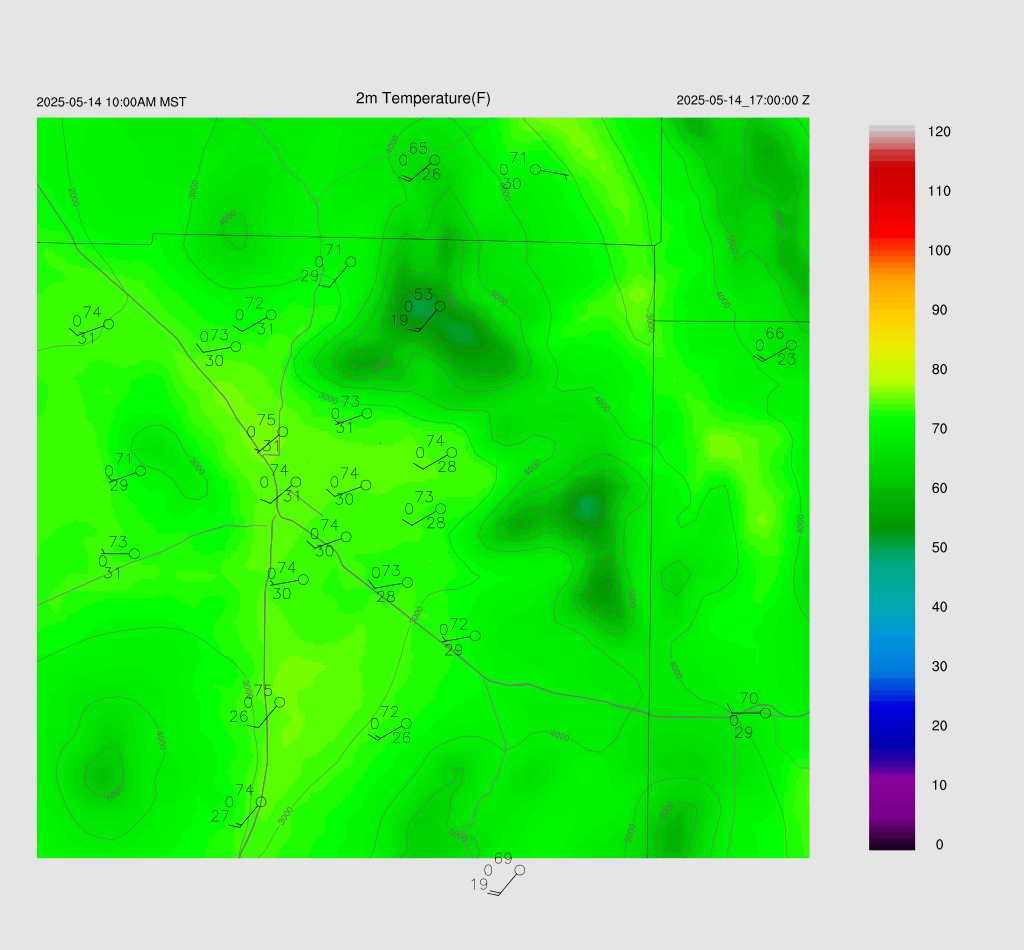Click the bottom colorbar label "0"
Viewport: 1024px width, 950px height.
click(x=939, y=845)
